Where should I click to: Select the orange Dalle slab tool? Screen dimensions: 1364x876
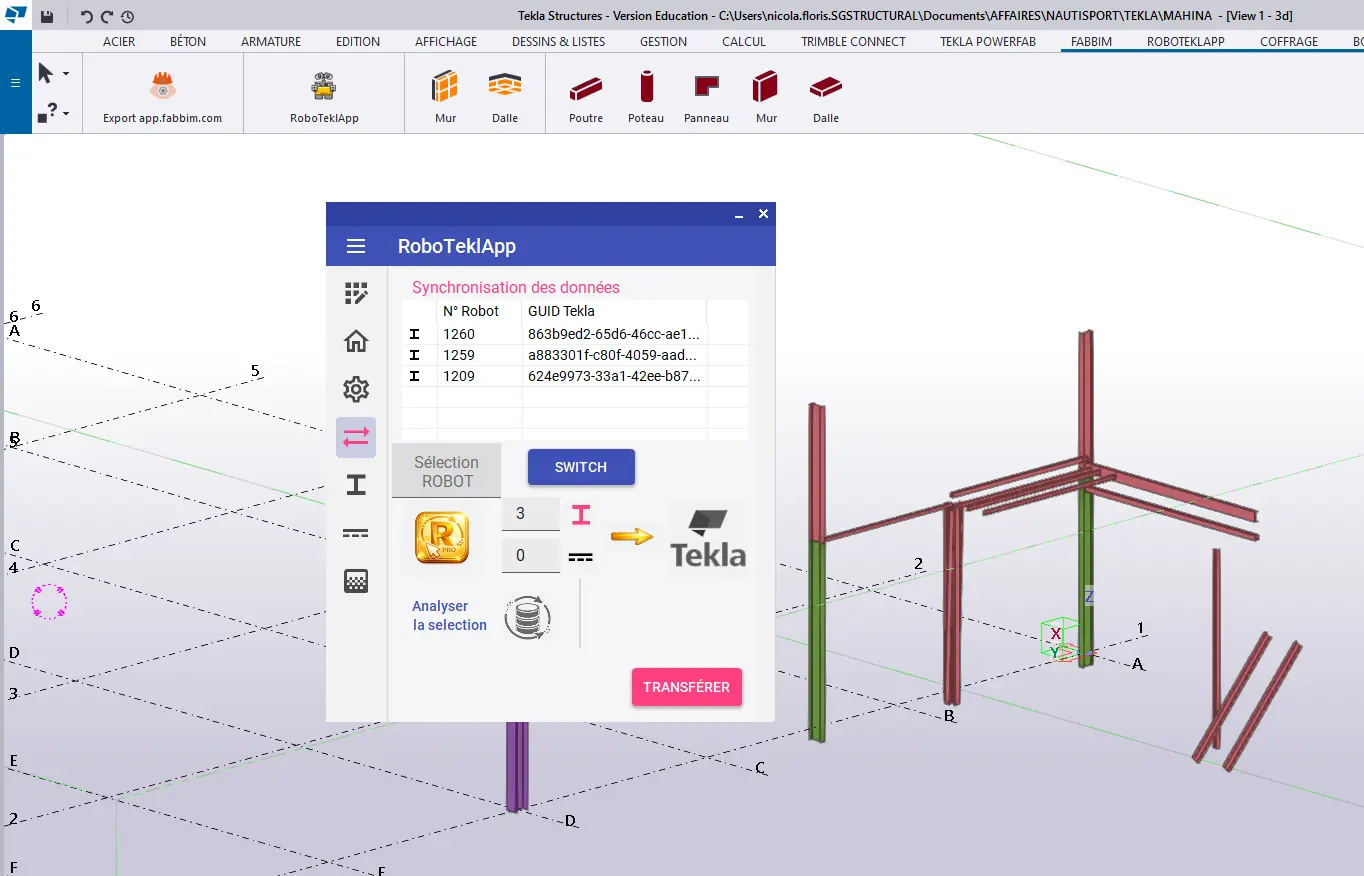click(x=505, y=87)
